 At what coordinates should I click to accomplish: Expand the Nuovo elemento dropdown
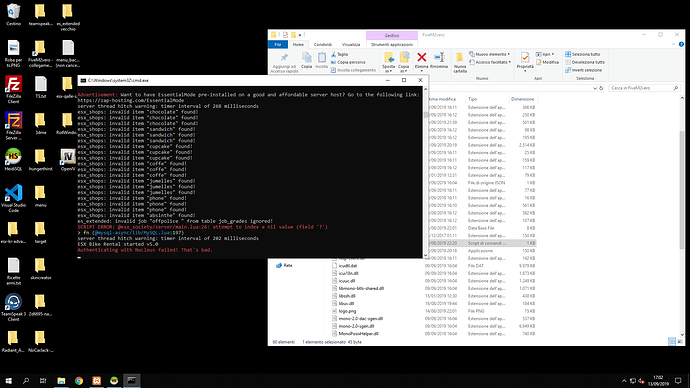click(490, 54)
